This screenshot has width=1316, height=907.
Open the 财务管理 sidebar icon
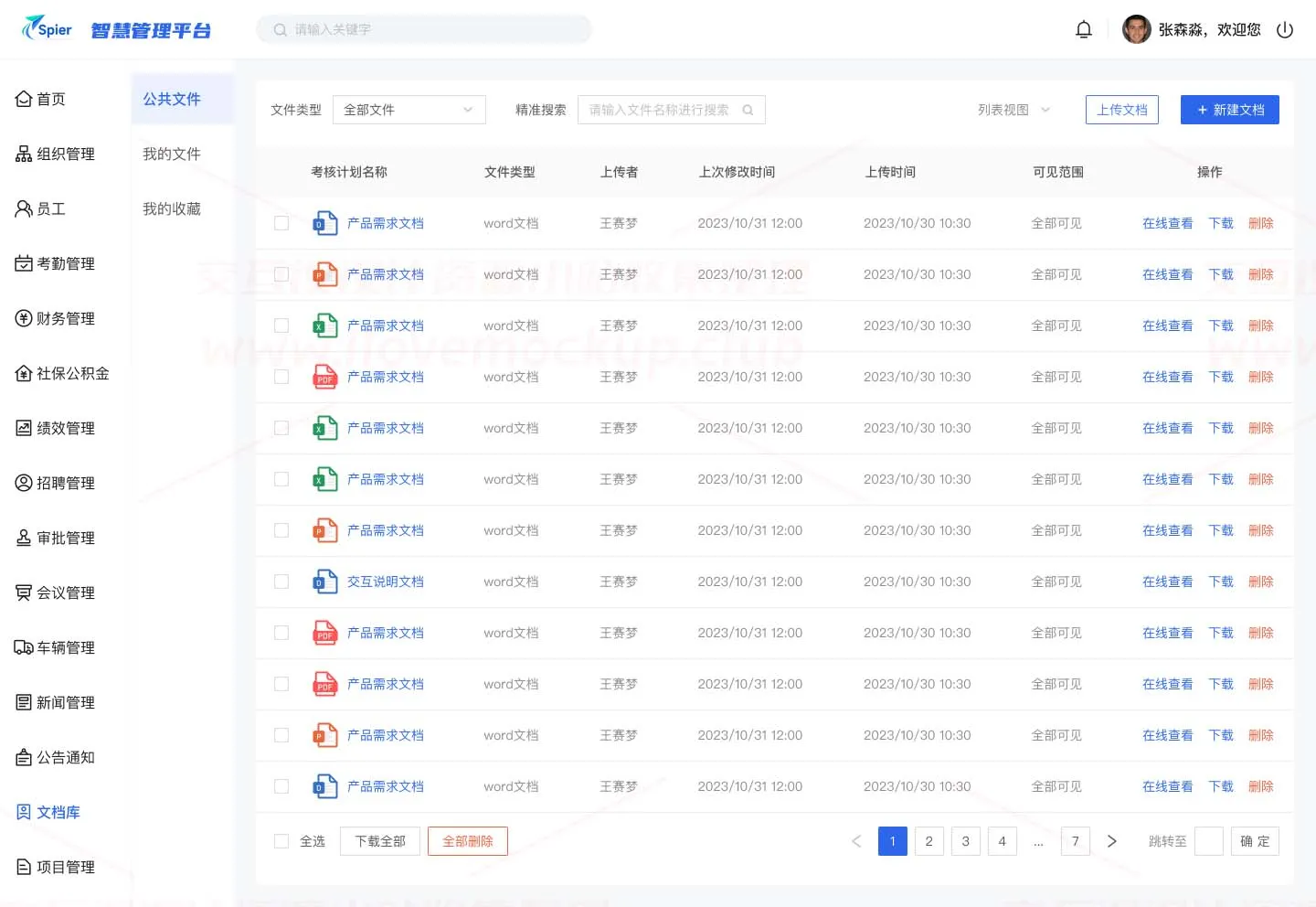24,318
